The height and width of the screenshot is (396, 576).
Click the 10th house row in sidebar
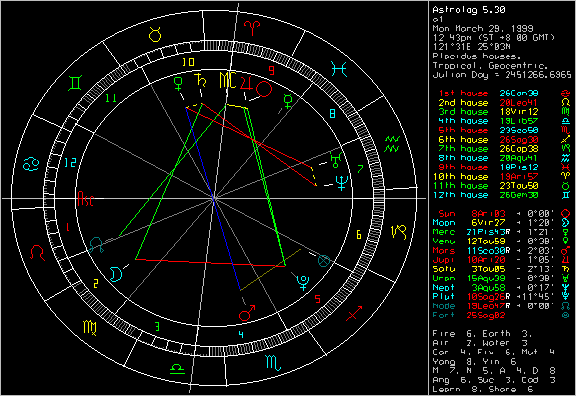coord(504,177)
